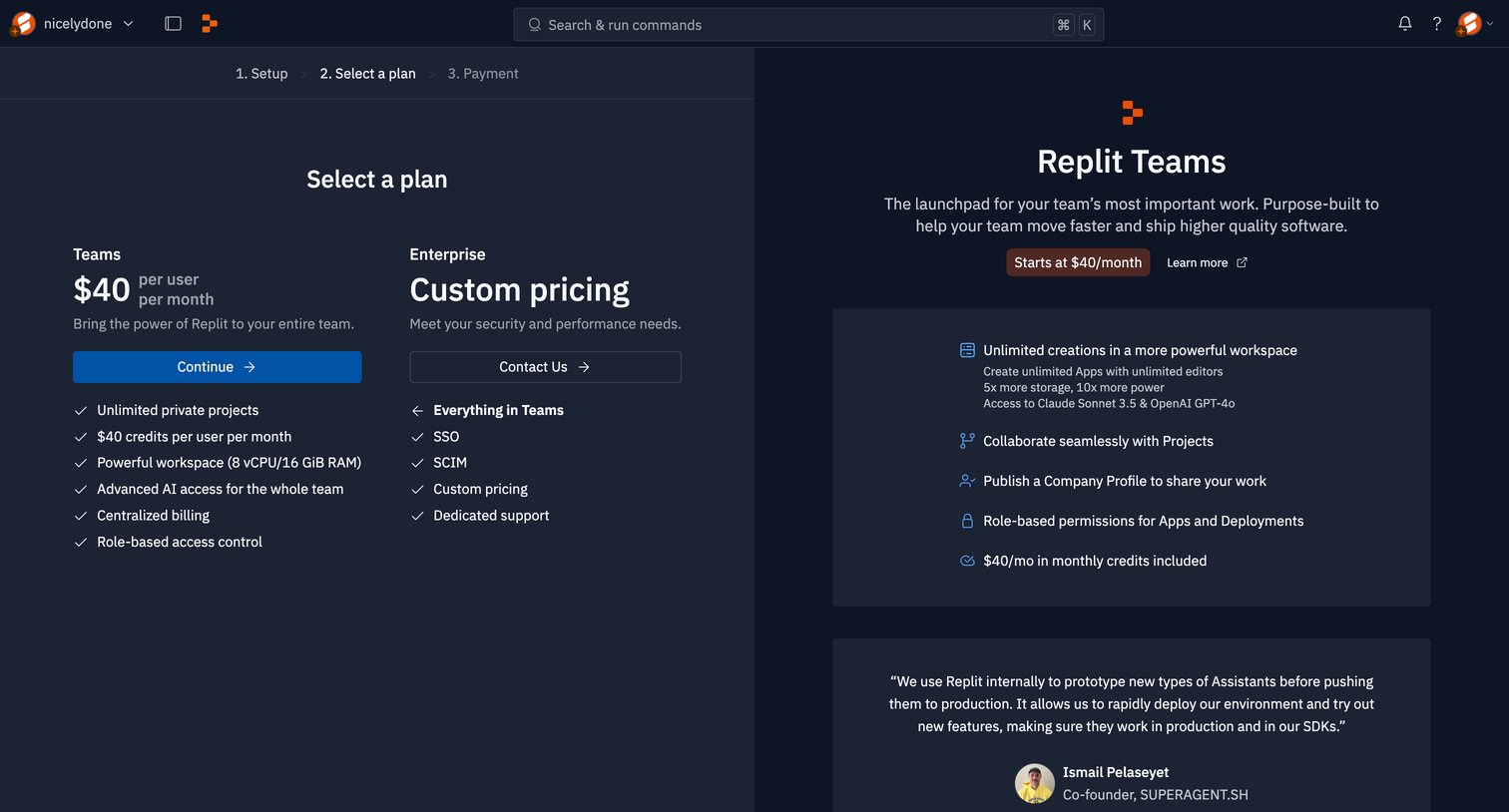
Task: Click the Select a plan heading
Action: (377, 180)
